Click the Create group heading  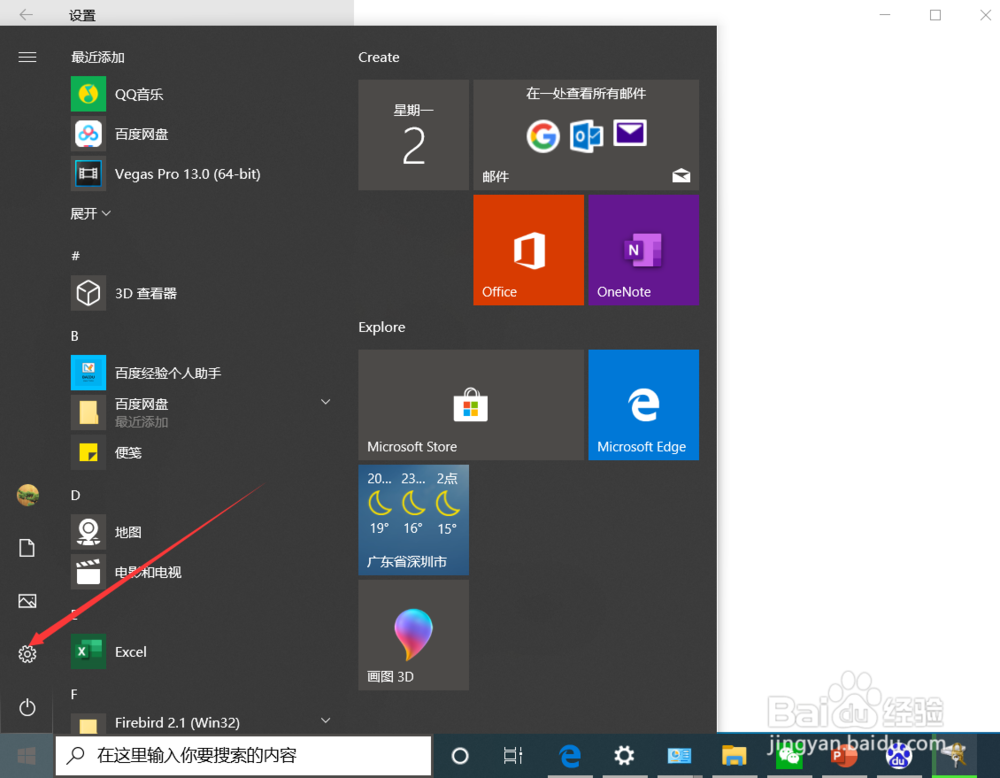click(379, 57)
